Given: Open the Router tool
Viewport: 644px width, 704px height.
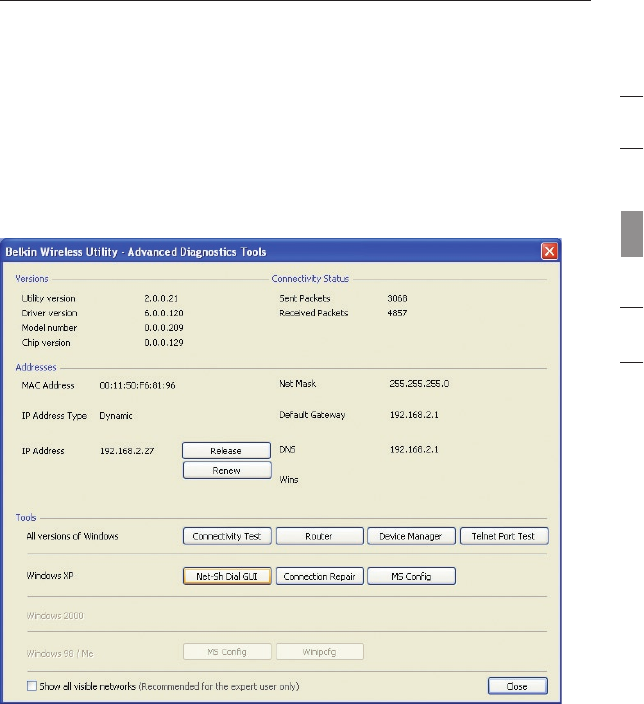Looking at the screenshot, I should click(319, 536).
